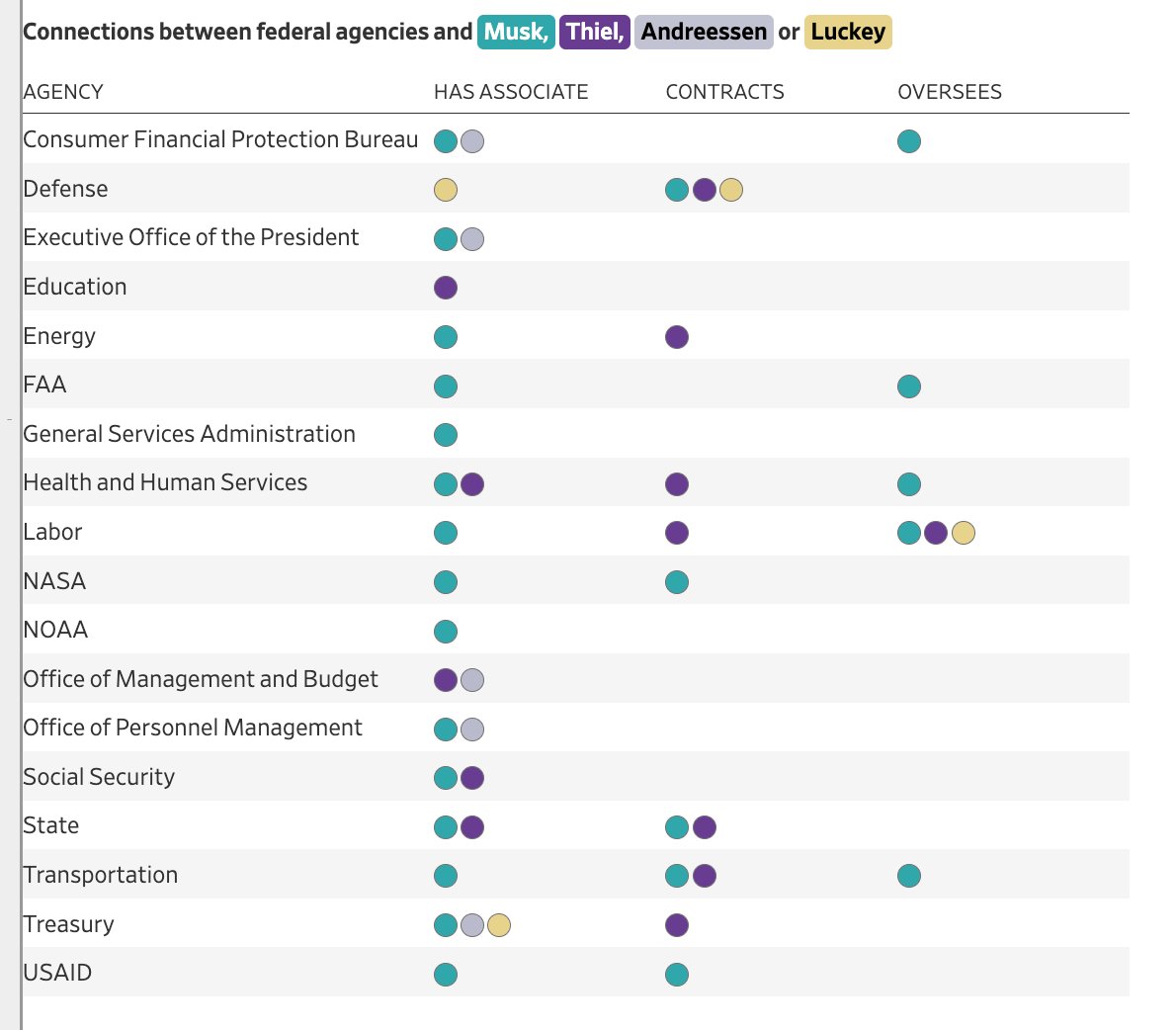Click the Labor agency label
Image resolution: width=1176 pixels, height=1030 pixels.
pos(52,532)
